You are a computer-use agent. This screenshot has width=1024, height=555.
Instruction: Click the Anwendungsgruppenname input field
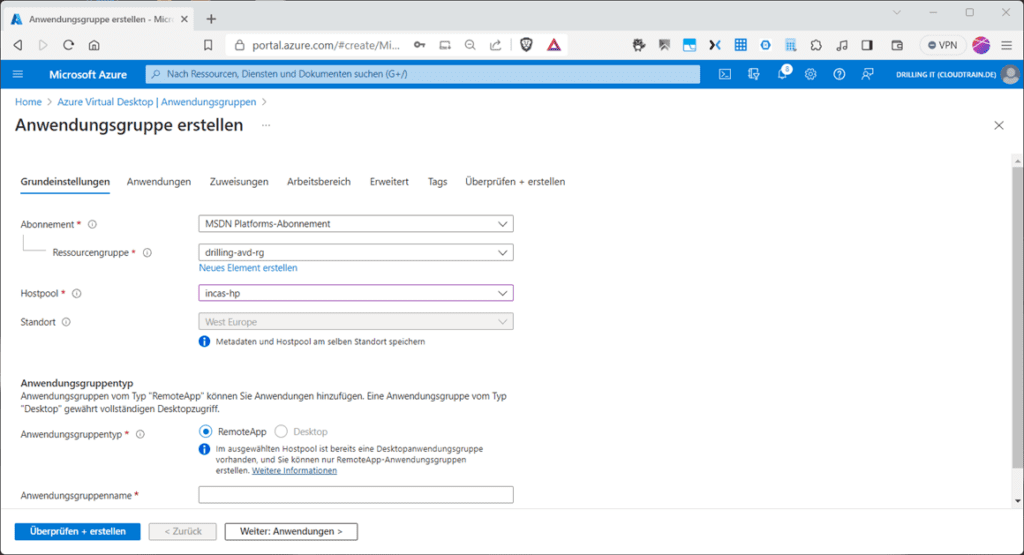point(356,495)
